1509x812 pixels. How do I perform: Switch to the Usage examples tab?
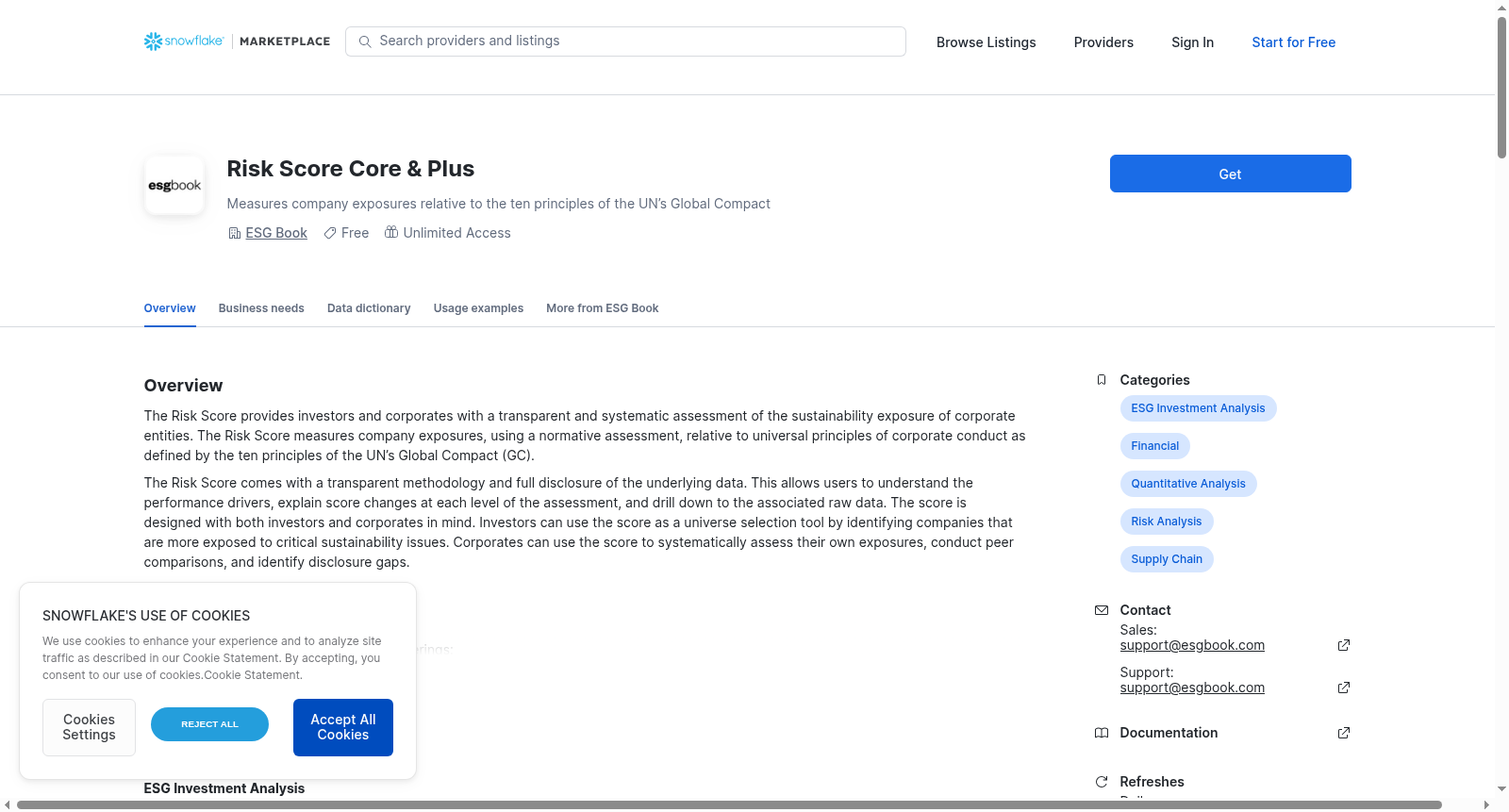(478, 308)
